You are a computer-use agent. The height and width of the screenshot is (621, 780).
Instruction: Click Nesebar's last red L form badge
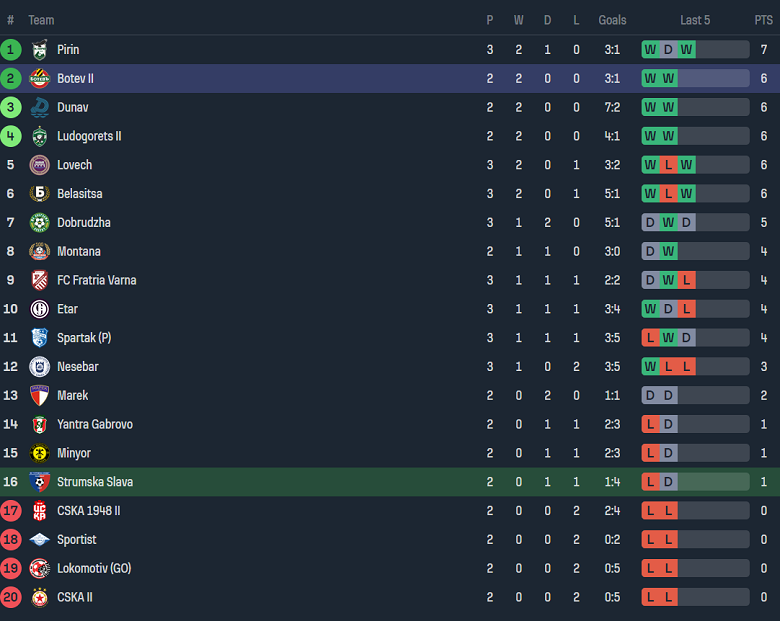click(686, 367)
